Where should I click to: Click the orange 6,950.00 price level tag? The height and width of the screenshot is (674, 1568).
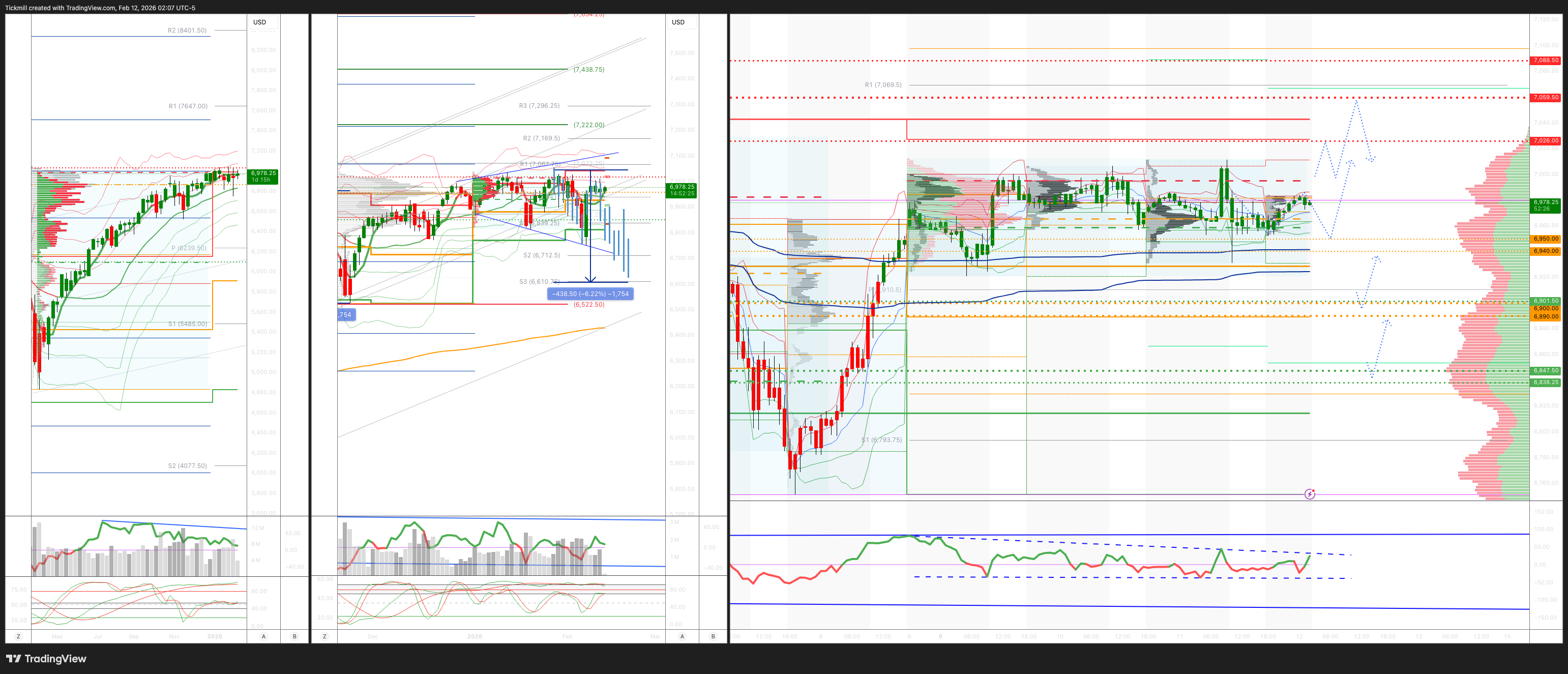1546,239
